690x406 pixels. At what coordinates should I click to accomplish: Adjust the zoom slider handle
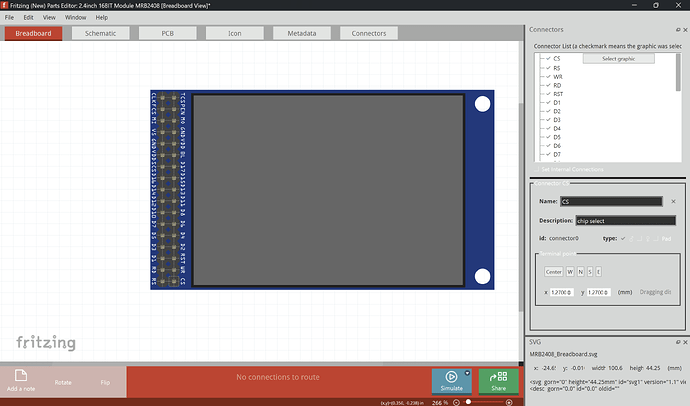pyautogui.click(x=469, y=402)
